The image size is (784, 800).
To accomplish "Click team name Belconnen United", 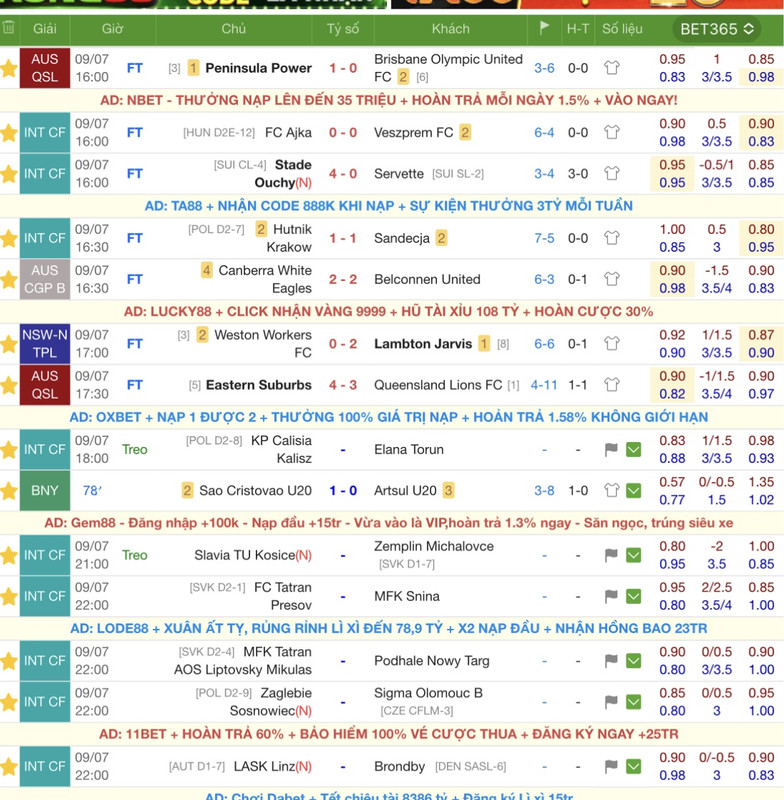I will click(x=427, y=279).
